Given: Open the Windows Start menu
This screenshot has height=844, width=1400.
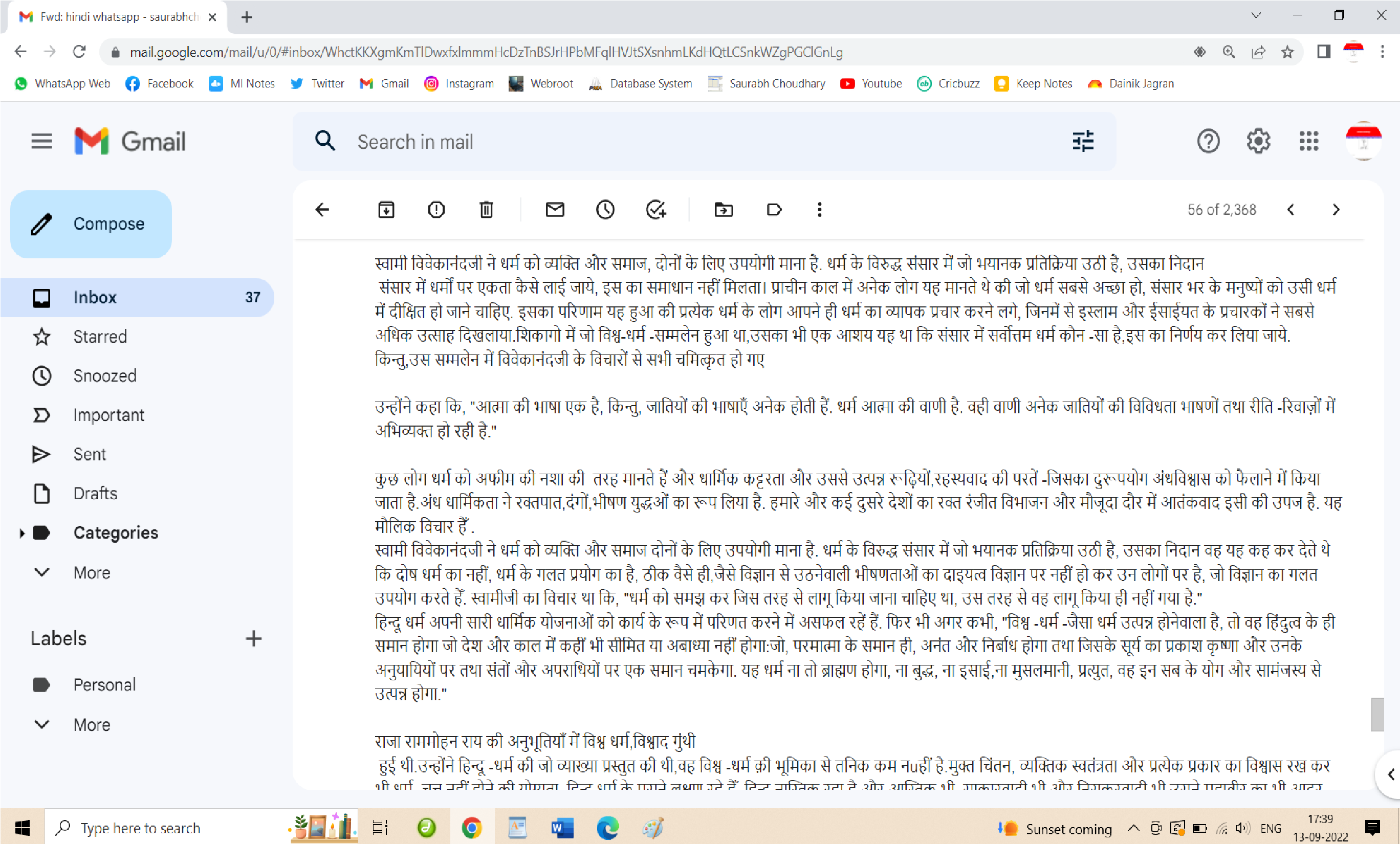Looking at the screenshot, I should [22, 828].
